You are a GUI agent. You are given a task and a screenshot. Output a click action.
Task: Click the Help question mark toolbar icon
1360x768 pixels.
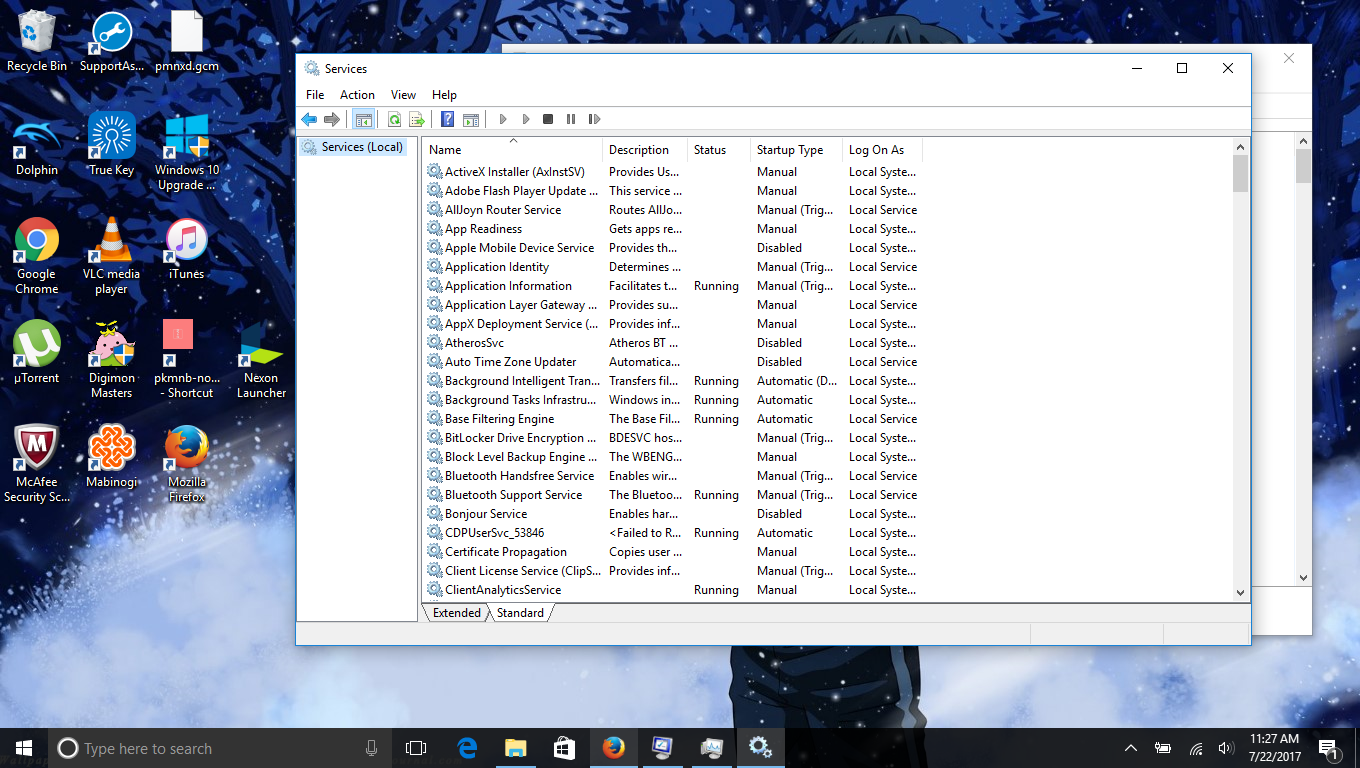tap(446, 119)
